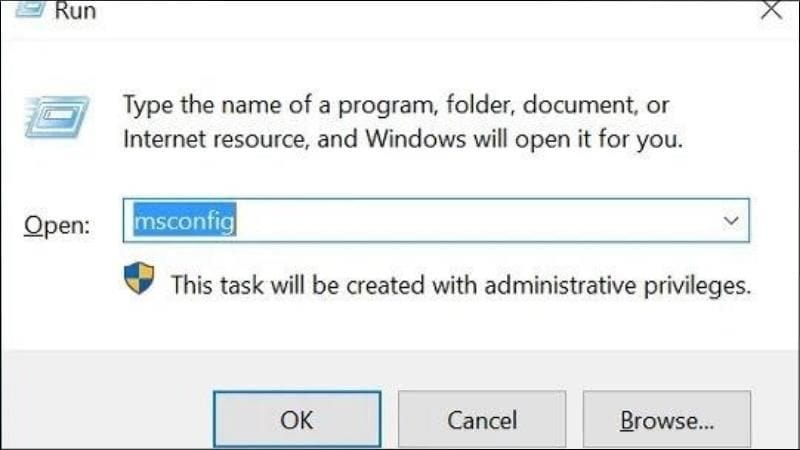Click the administrative shield icon
Viewport: 800px width, 450px height.
coord(139,279)
